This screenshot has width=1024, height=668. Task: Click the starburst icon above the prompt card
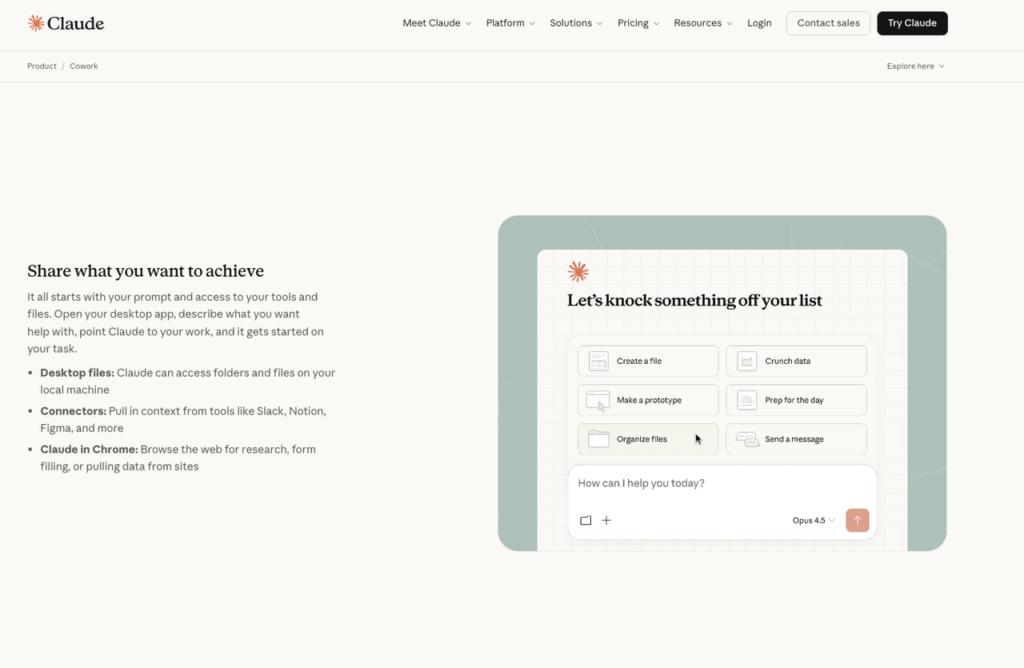577,270
